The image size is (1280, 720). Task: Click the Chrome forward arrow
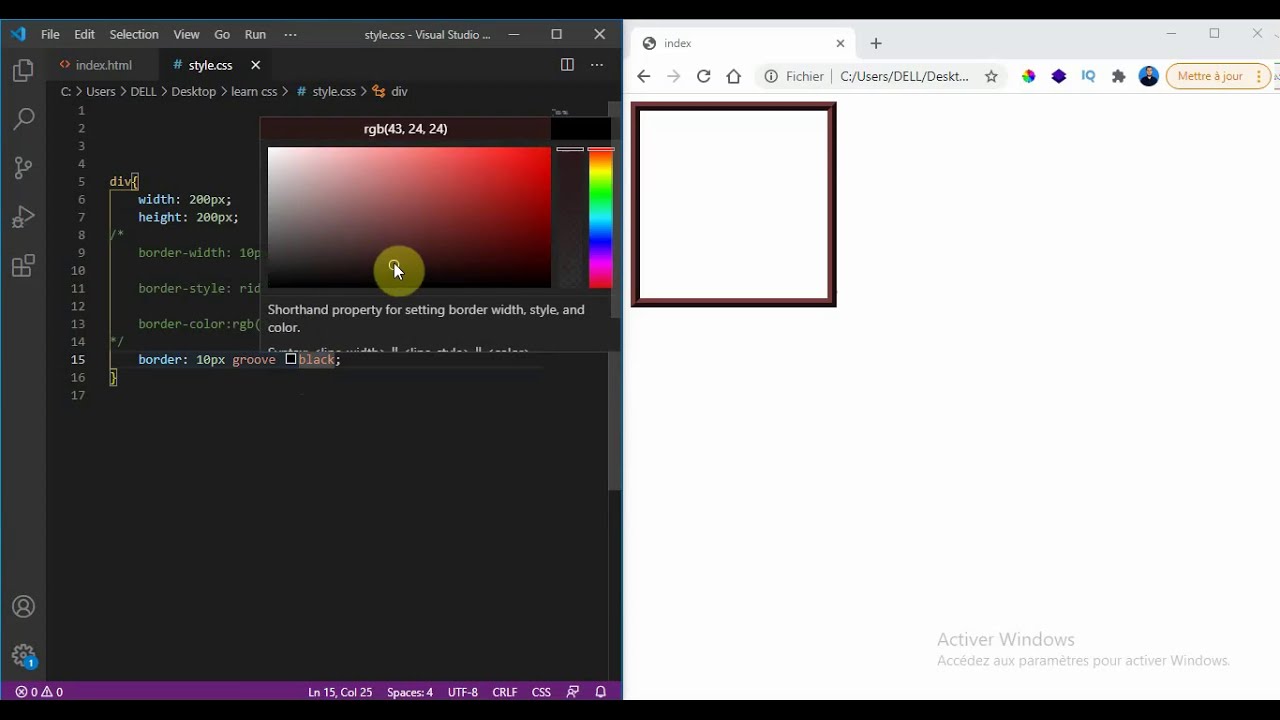pyautogui.click(x=674, y=76)
